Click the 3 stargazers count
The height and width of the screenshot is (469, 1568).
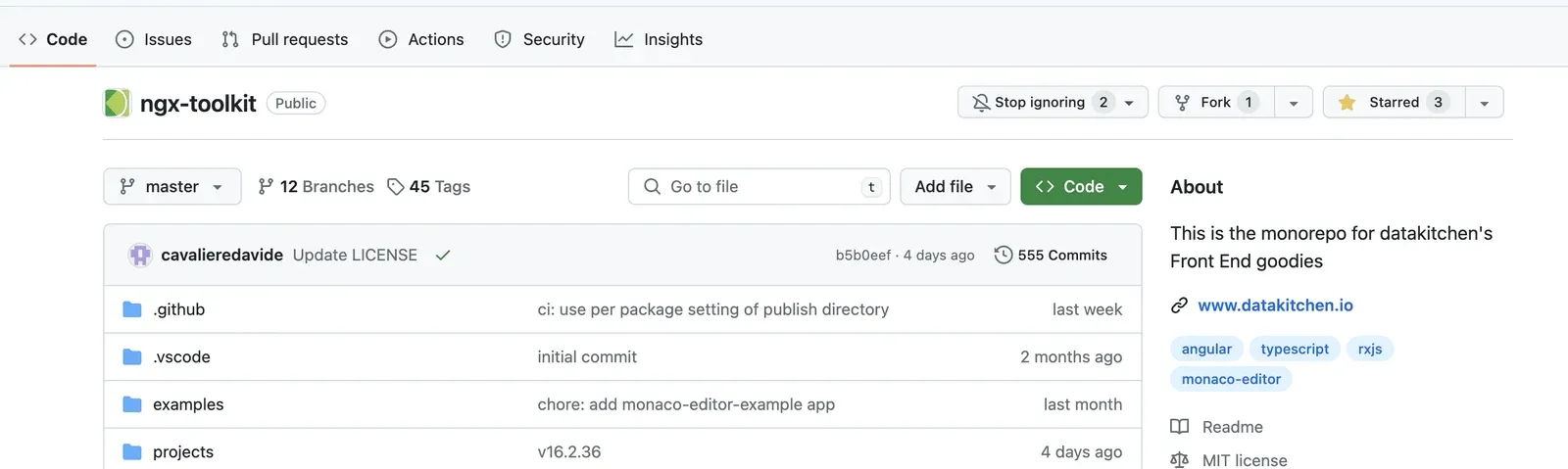coord(1438,102)
